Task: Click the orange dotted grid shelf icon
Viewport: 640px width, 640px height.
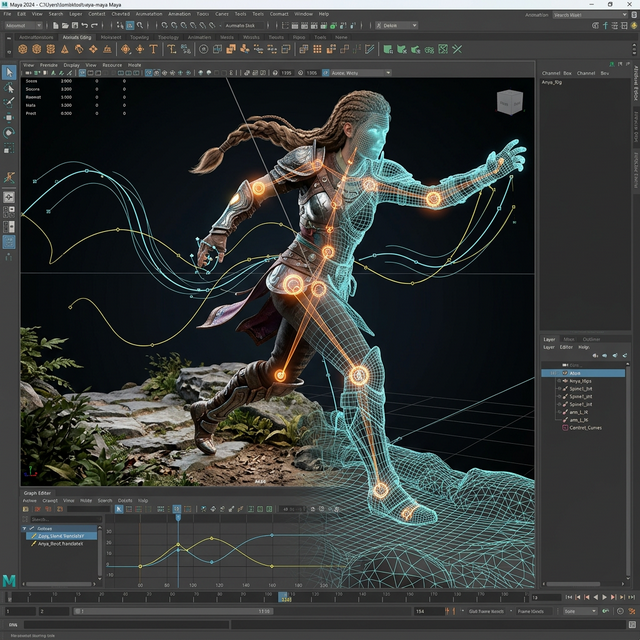Action: coord(317,49)
